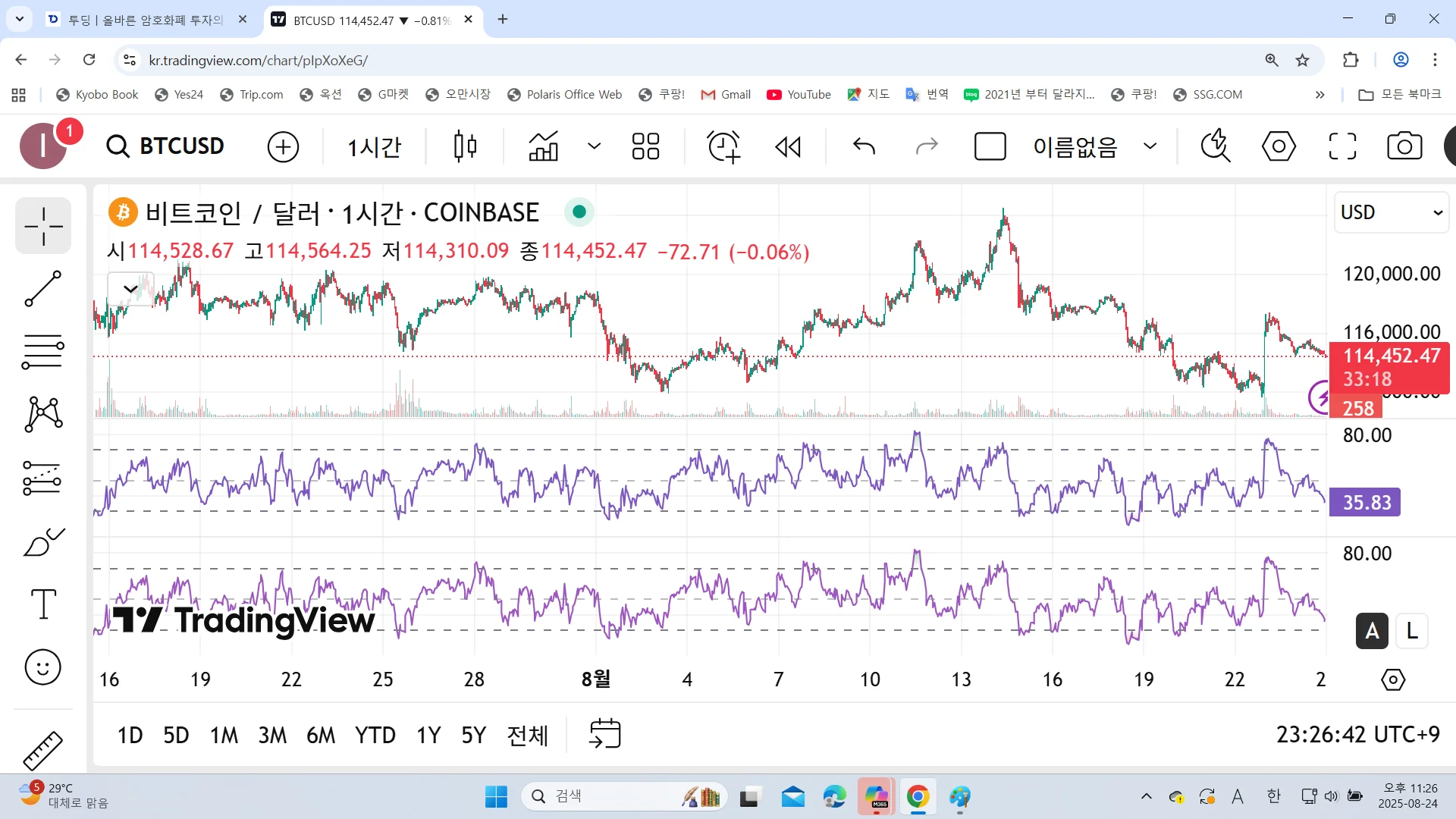The image size is (1456, 819).
Task: Open the ruler measure tool
Action: click(43, 749)
